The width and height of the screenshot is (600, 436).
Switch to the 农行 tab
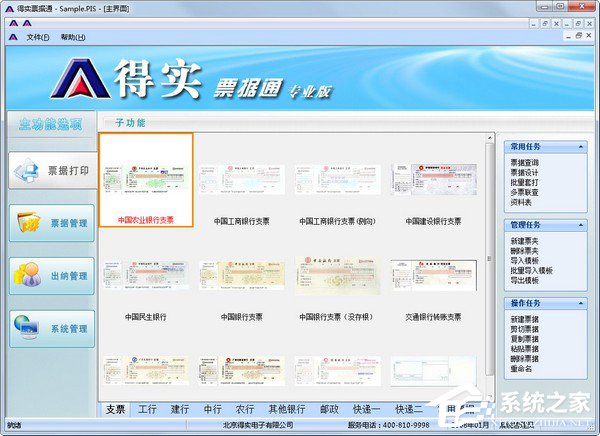point(245,409)
